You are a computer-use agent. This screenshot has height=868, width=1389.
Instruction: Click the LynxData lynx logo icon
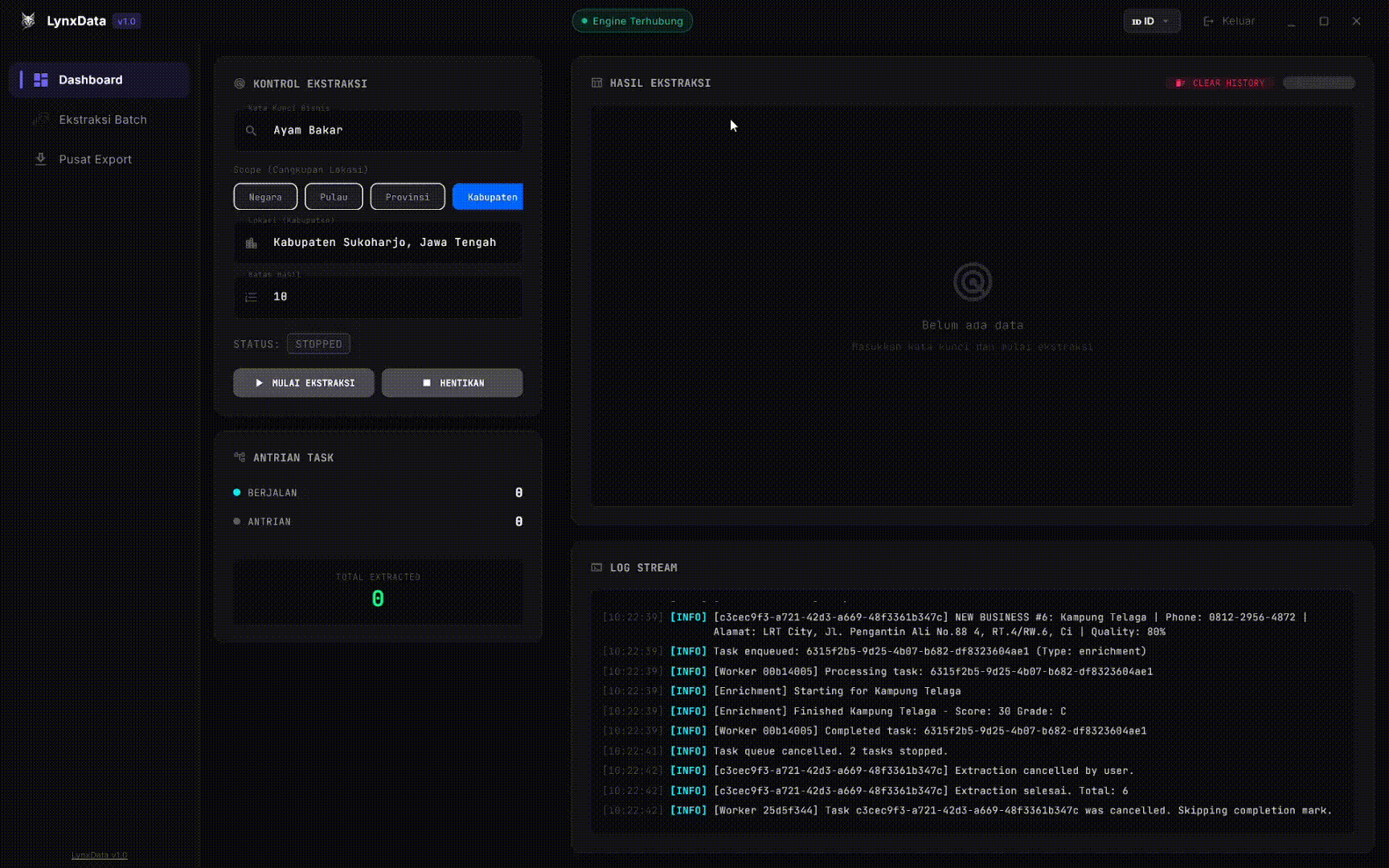28,21
